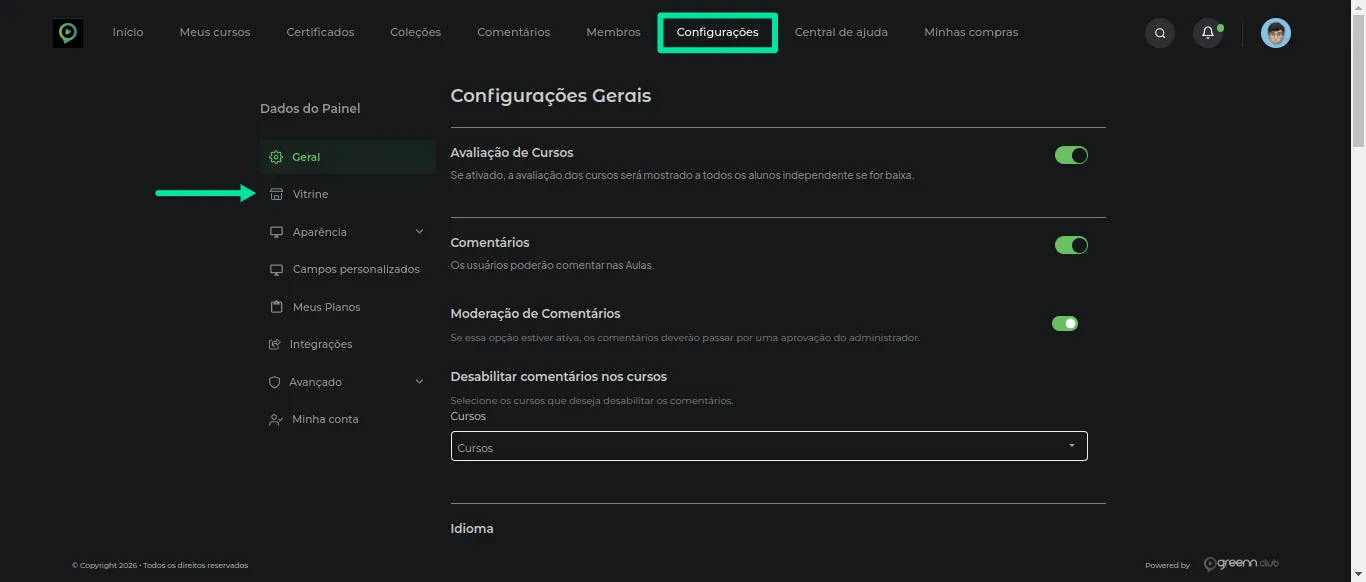The width and height of the screenshot is (1366, 582).
Task: Click the Greenn Club logo icon
Action: [68, 33]
